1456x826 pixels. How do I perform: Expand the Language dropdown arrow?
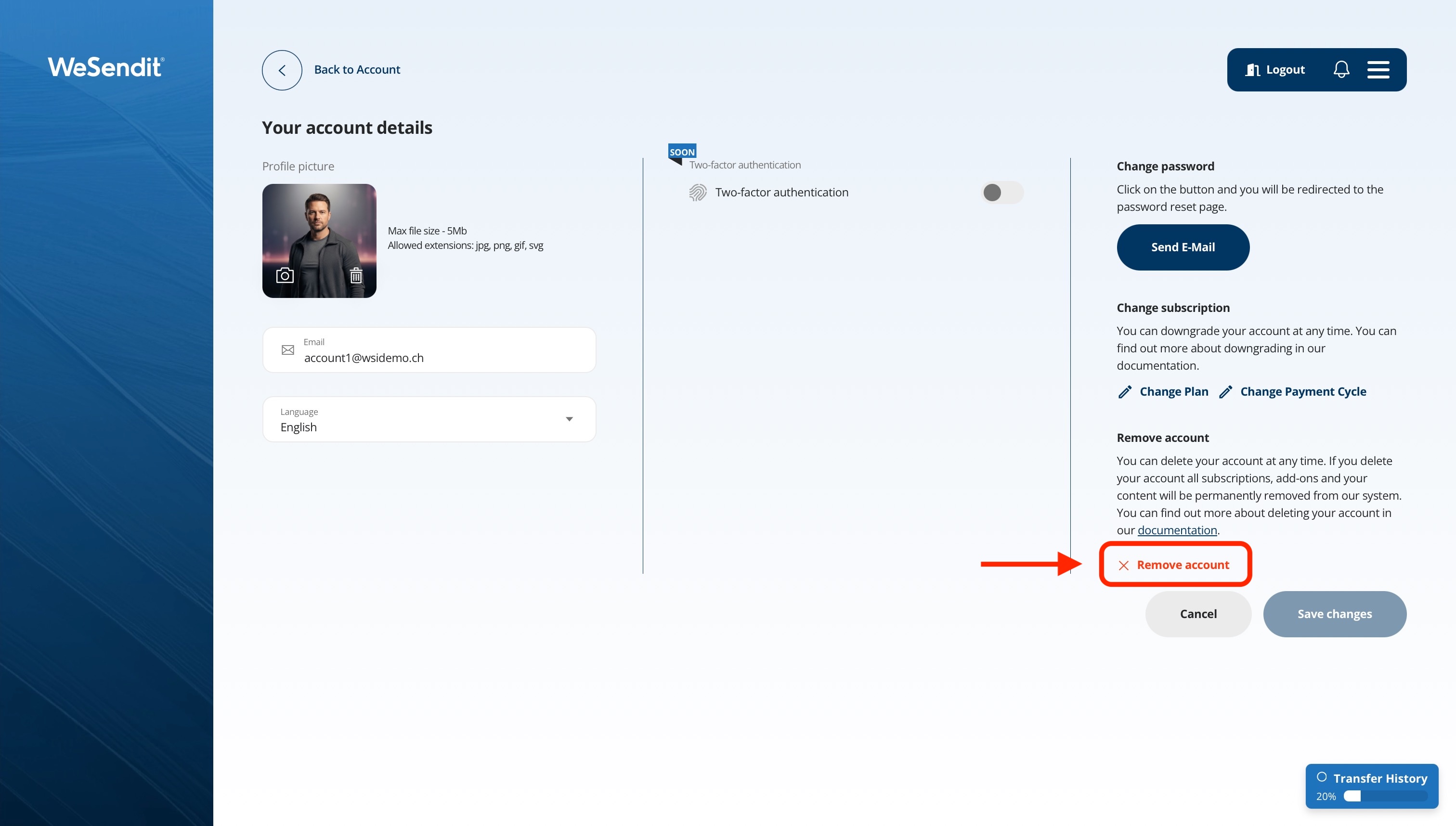(569, 419)
